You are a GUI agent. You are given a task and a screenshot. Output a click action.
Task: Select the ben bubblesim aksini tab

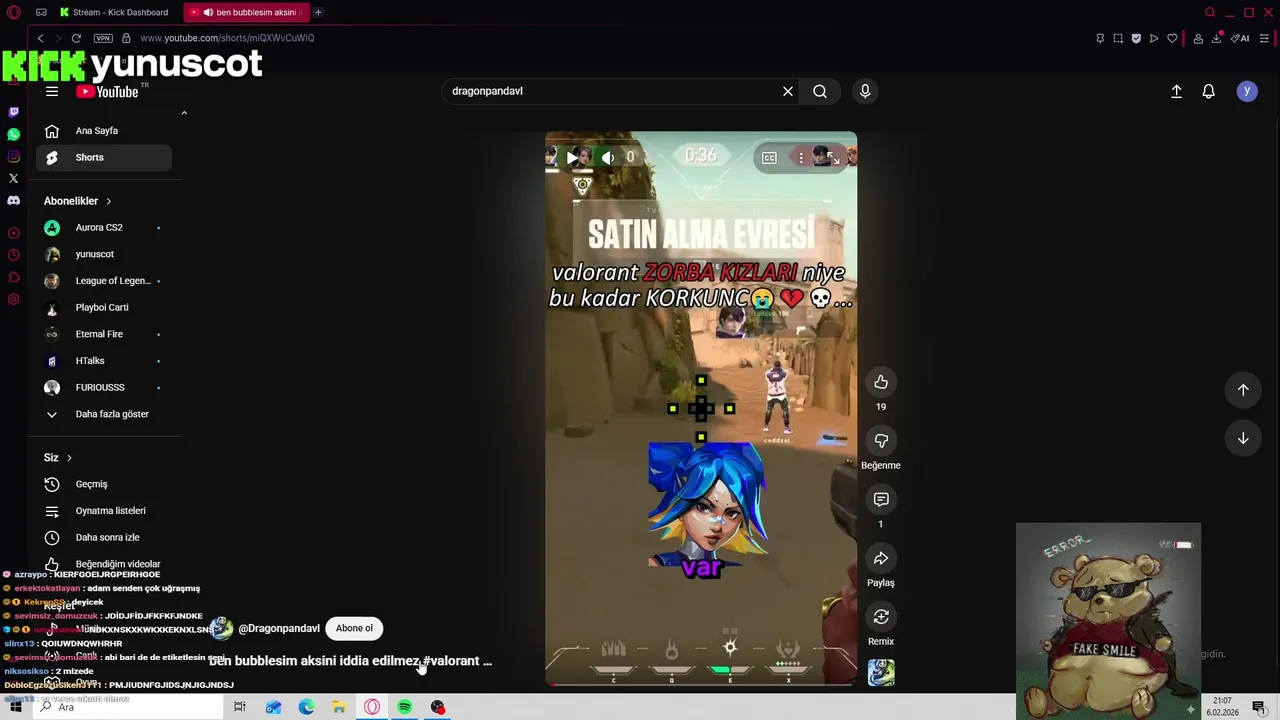coord(248,12)
